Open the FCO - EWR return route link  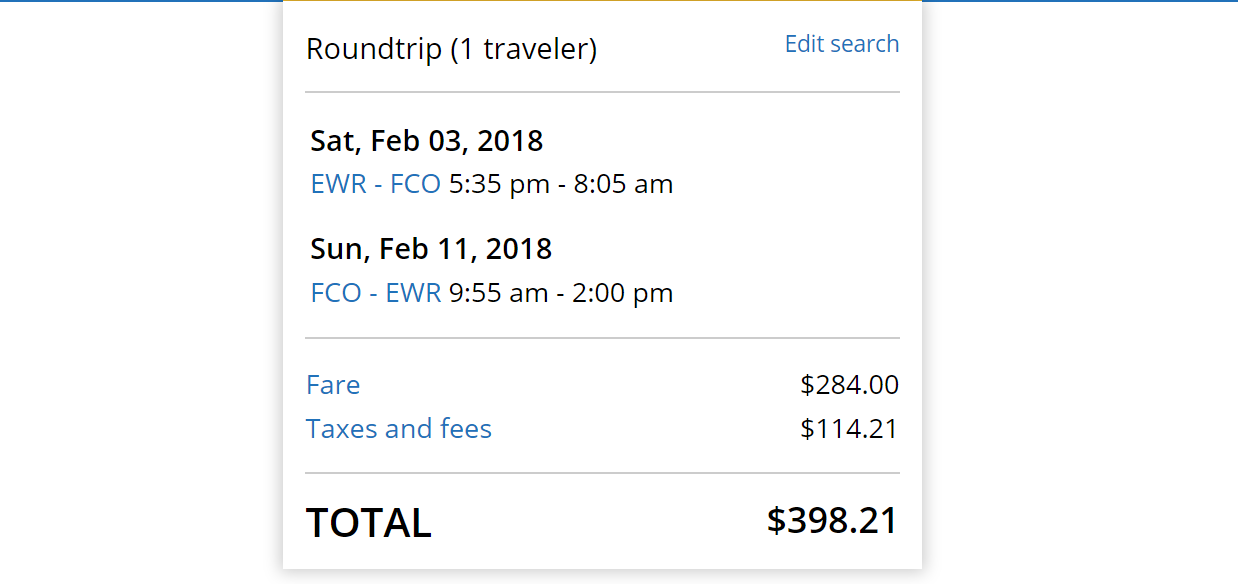click(375, 293)
